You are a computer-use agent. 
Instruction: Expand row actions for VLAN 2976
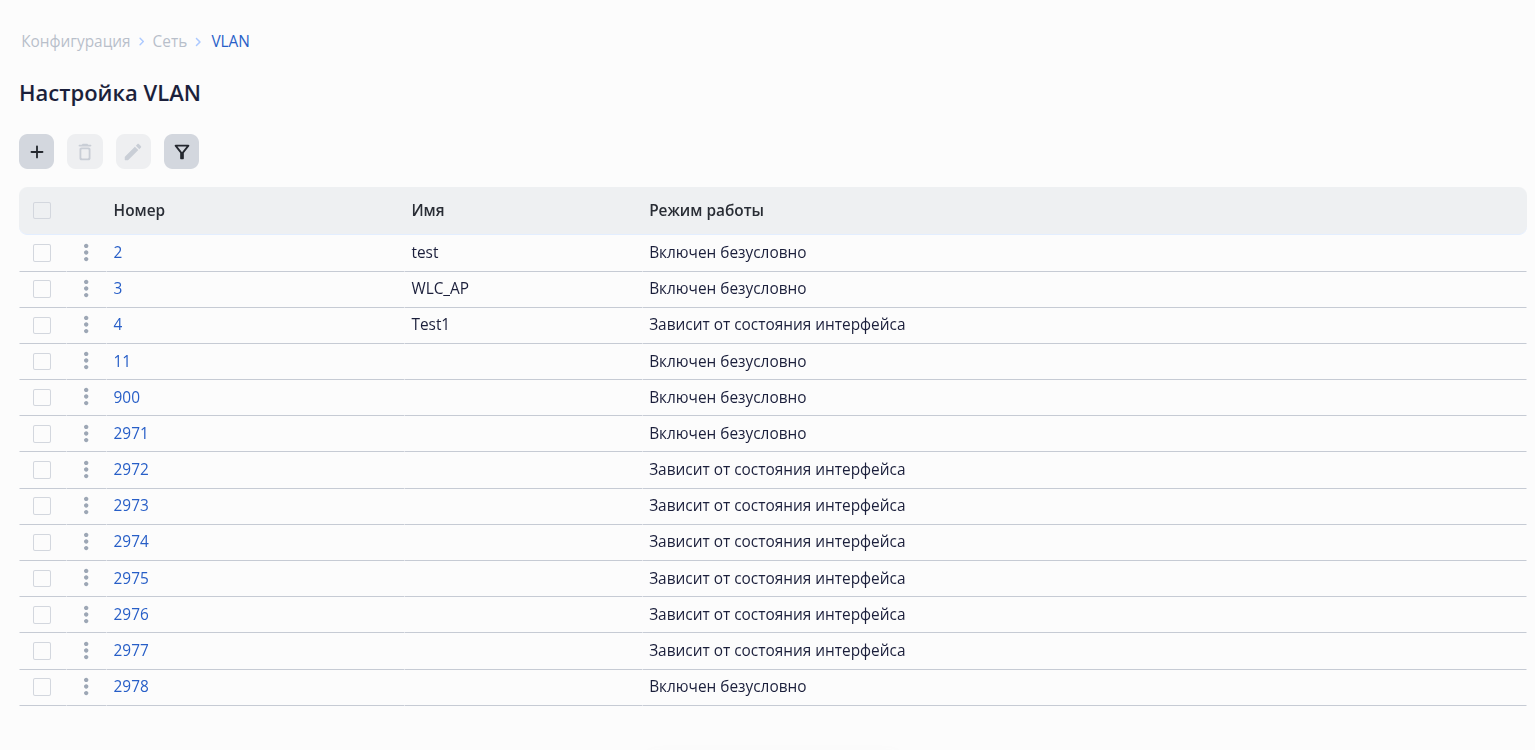[86, 614]
